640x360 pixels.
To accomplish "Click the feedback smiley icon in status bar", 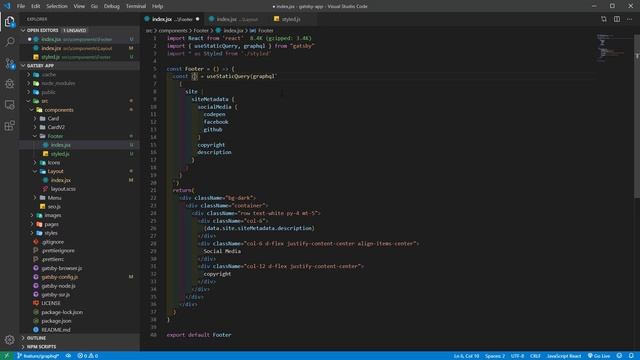I will tap(619, 356).
